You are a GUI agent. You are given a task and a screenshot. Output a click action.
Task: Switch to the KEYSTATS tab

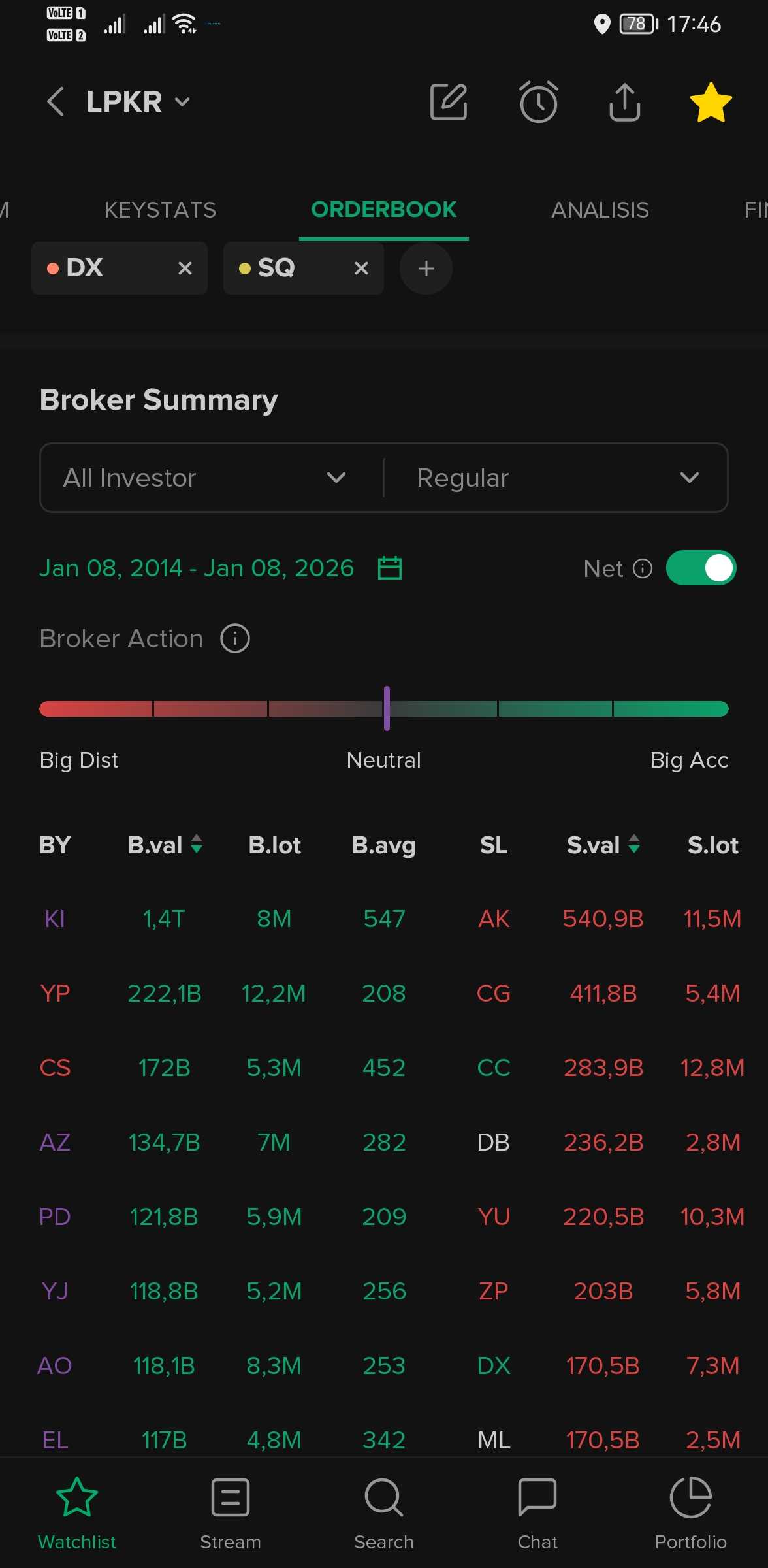160,210
